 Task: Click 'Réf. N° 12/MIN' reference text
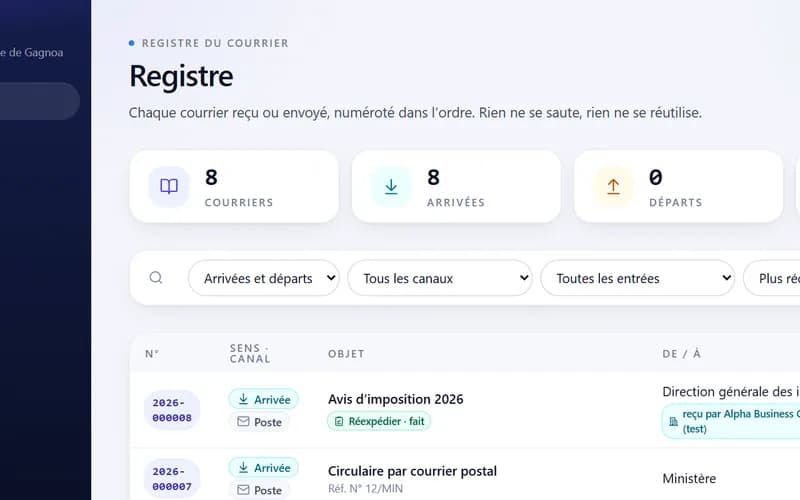click(365, 489)
